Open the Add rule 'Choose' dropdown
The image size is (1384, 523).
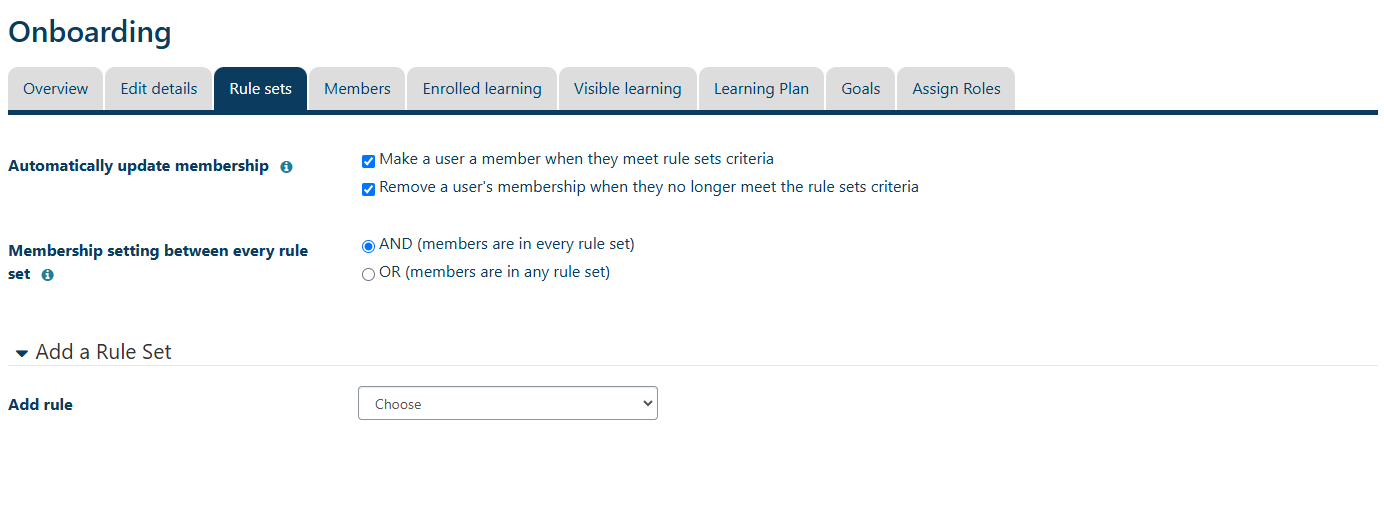(x=507, y=404)
